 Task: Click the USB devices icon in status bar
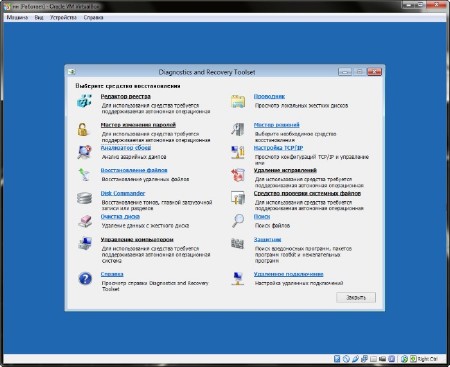[x=355, y=359]
